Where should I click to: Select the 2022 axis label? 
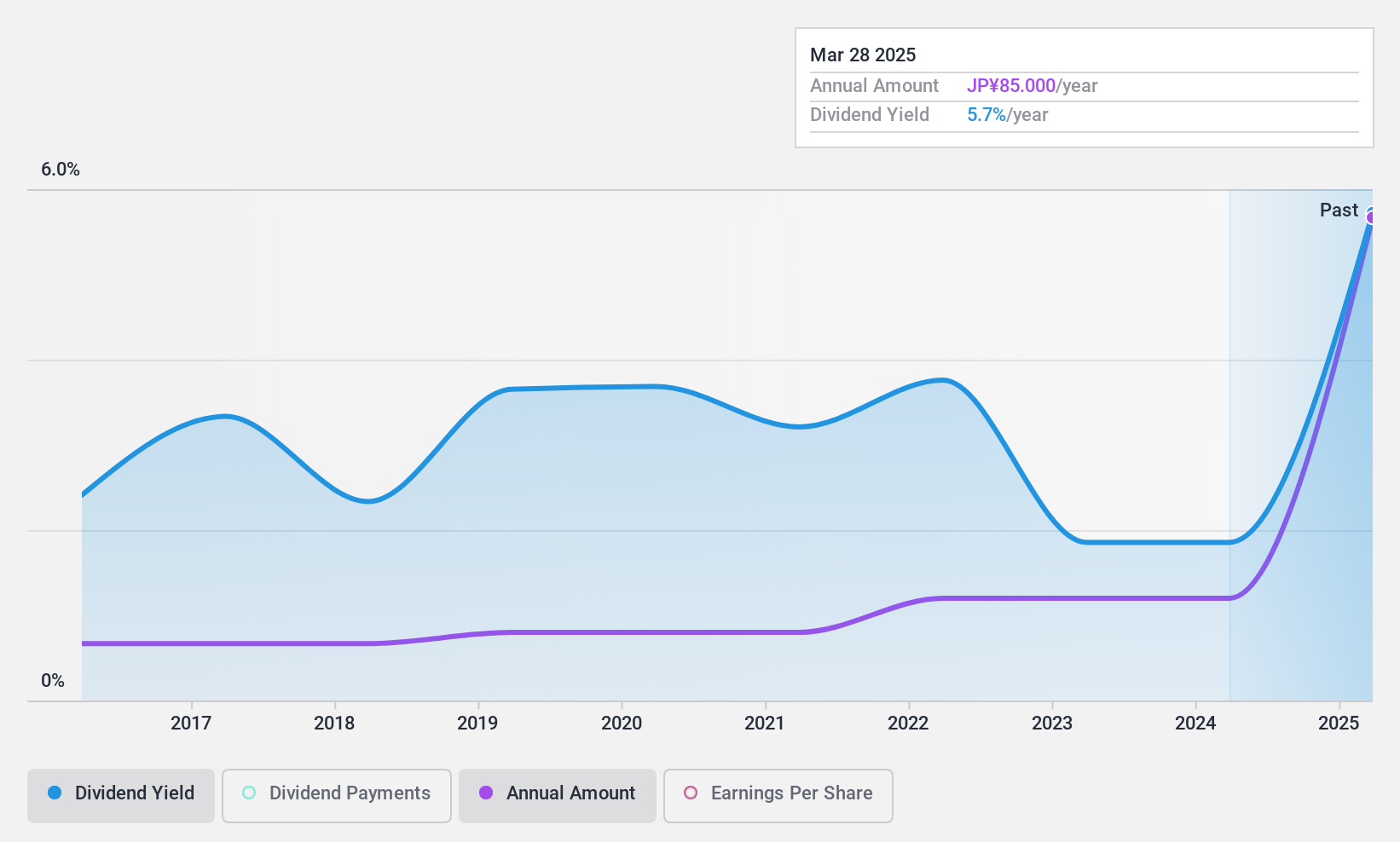click(x=908, y=724)
